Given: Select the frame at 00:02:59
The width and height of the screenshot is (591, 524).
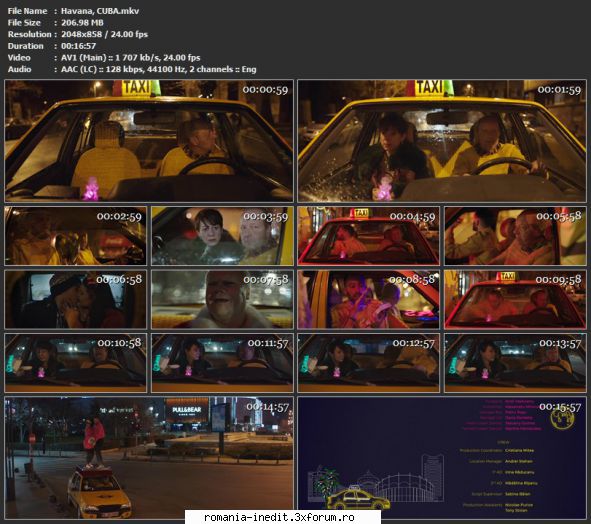Looking at the screenshot, I should (76, 236).
